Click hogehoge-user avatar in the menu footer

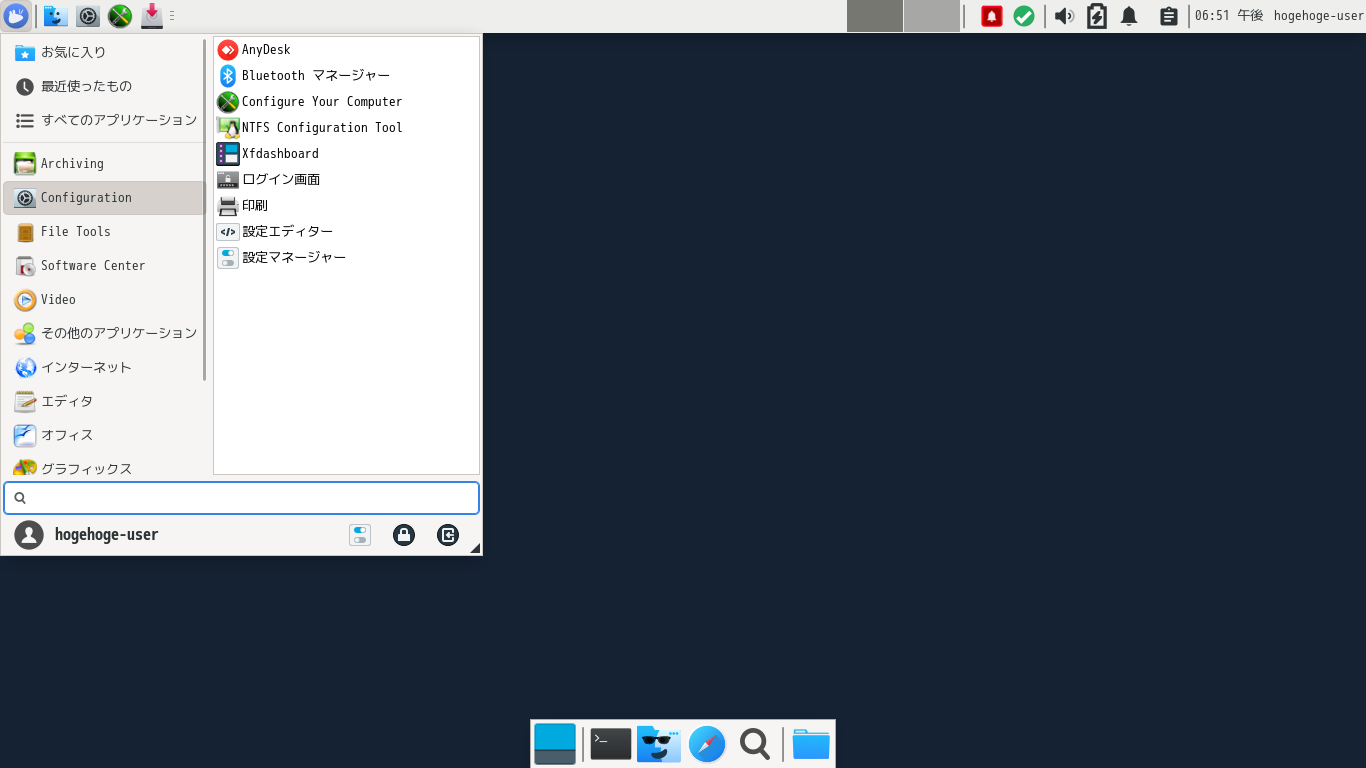[29, 535]
